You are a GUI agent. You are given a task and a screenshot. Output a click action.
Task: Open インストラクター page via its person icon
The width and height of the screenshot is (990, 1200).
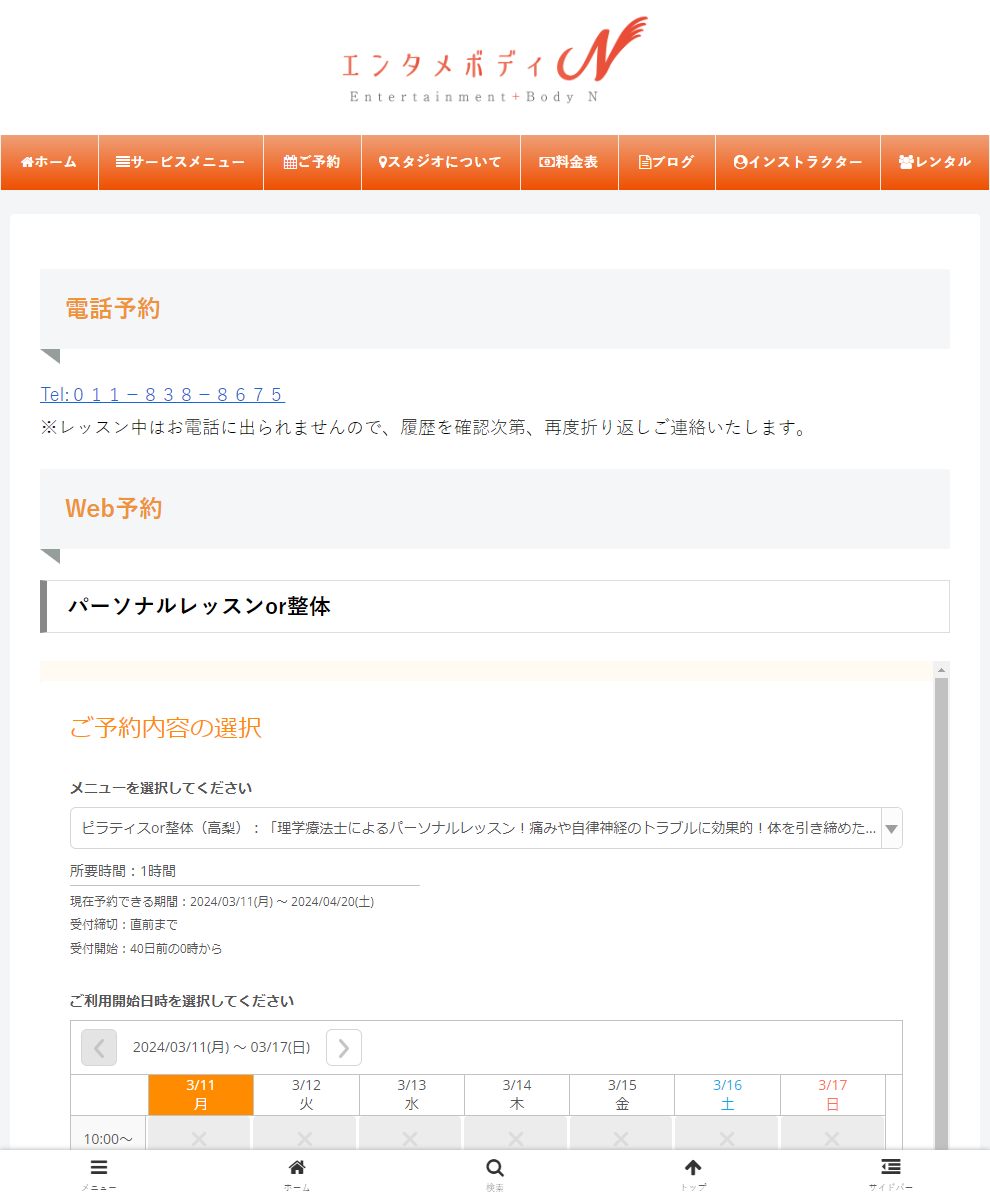(x=739, y=162)
